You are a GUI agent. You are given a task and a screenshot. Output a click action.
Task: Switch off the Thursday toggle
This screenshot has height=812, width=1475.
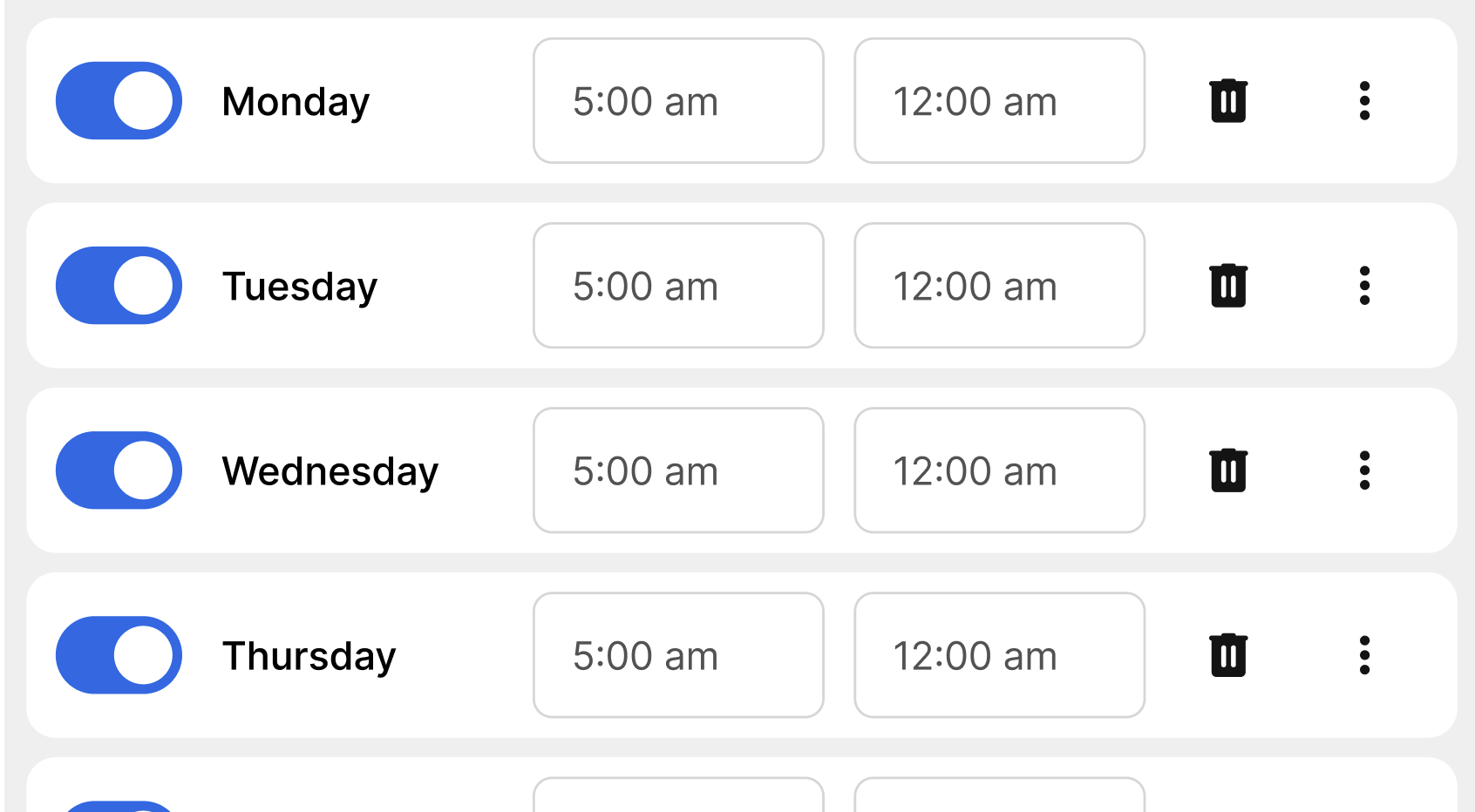pos(119,655)
